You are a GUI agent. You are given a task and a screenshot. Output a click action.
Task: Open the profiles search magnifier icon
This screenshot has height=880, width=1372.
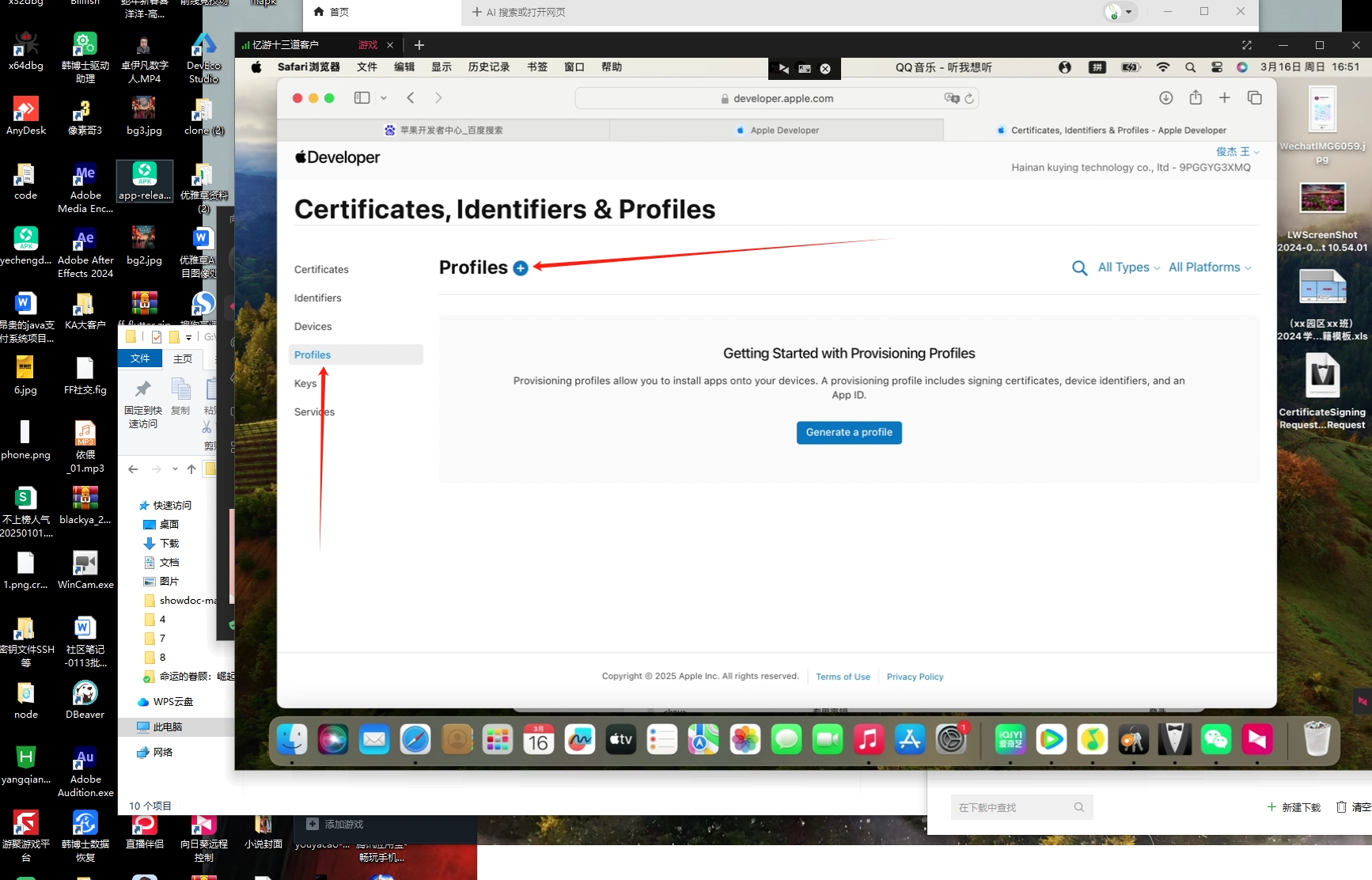pyautogui.click(x=1079, y=268)
